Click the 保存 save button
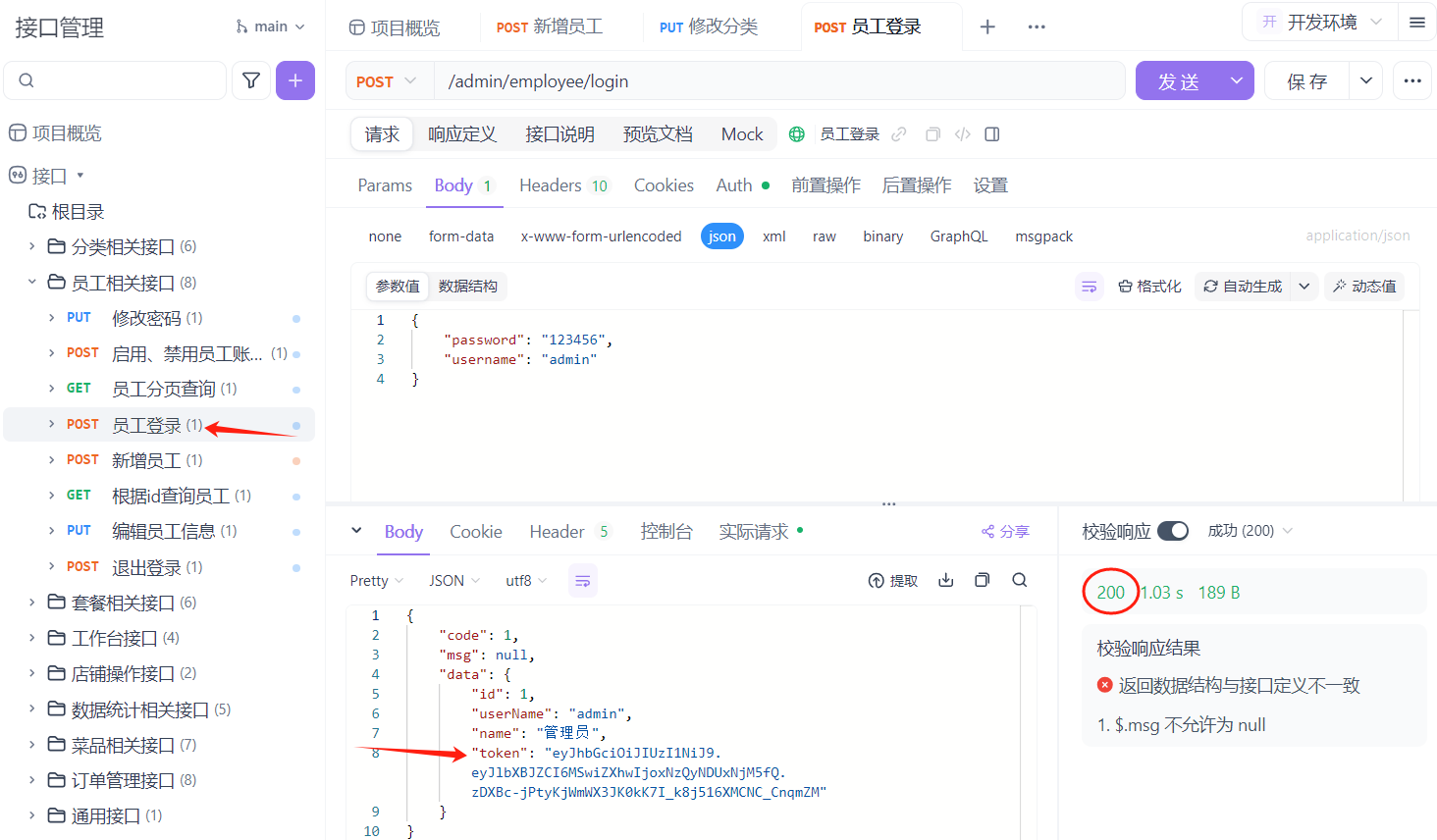1437x840 pixels. click(x=1307, y=80)
